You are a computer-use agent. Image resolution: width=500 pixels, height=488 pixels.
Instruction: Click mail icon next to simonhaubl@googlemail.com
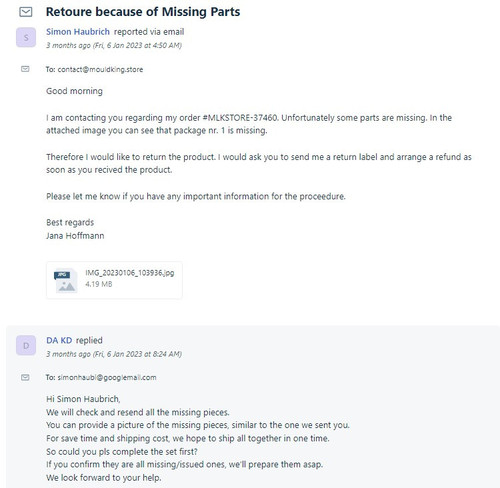point(25,377)
